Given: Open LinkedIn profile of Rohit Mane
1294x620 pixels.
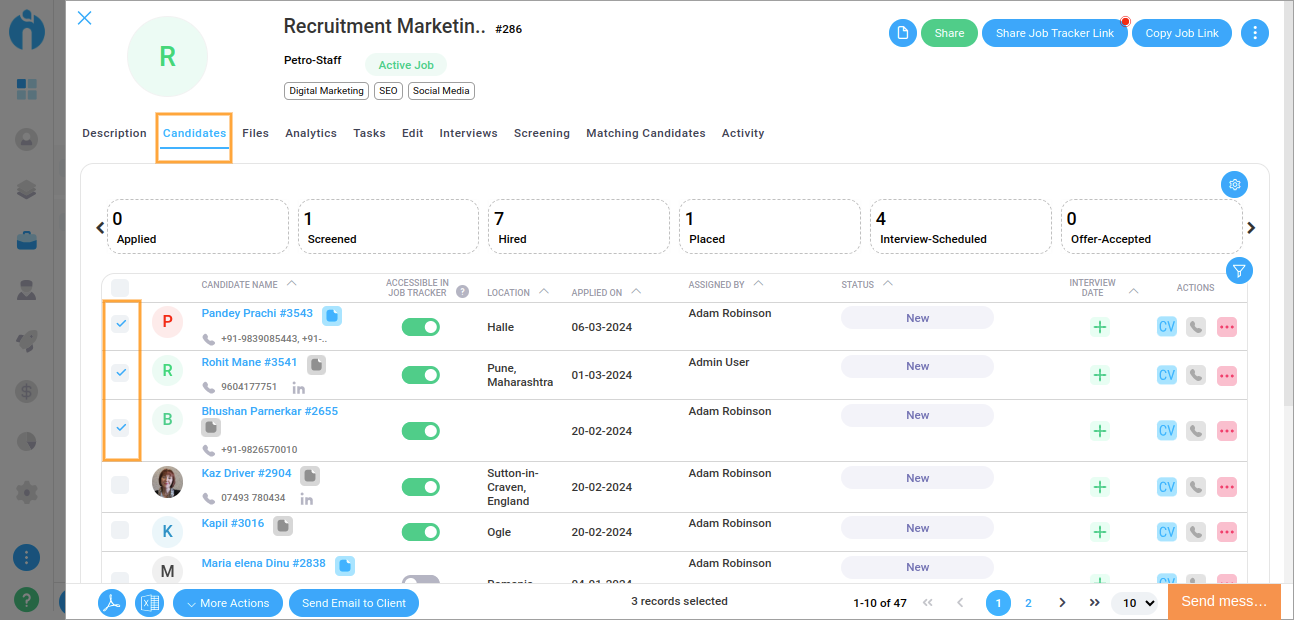Looking at the screenshot, I should [299, 387].
